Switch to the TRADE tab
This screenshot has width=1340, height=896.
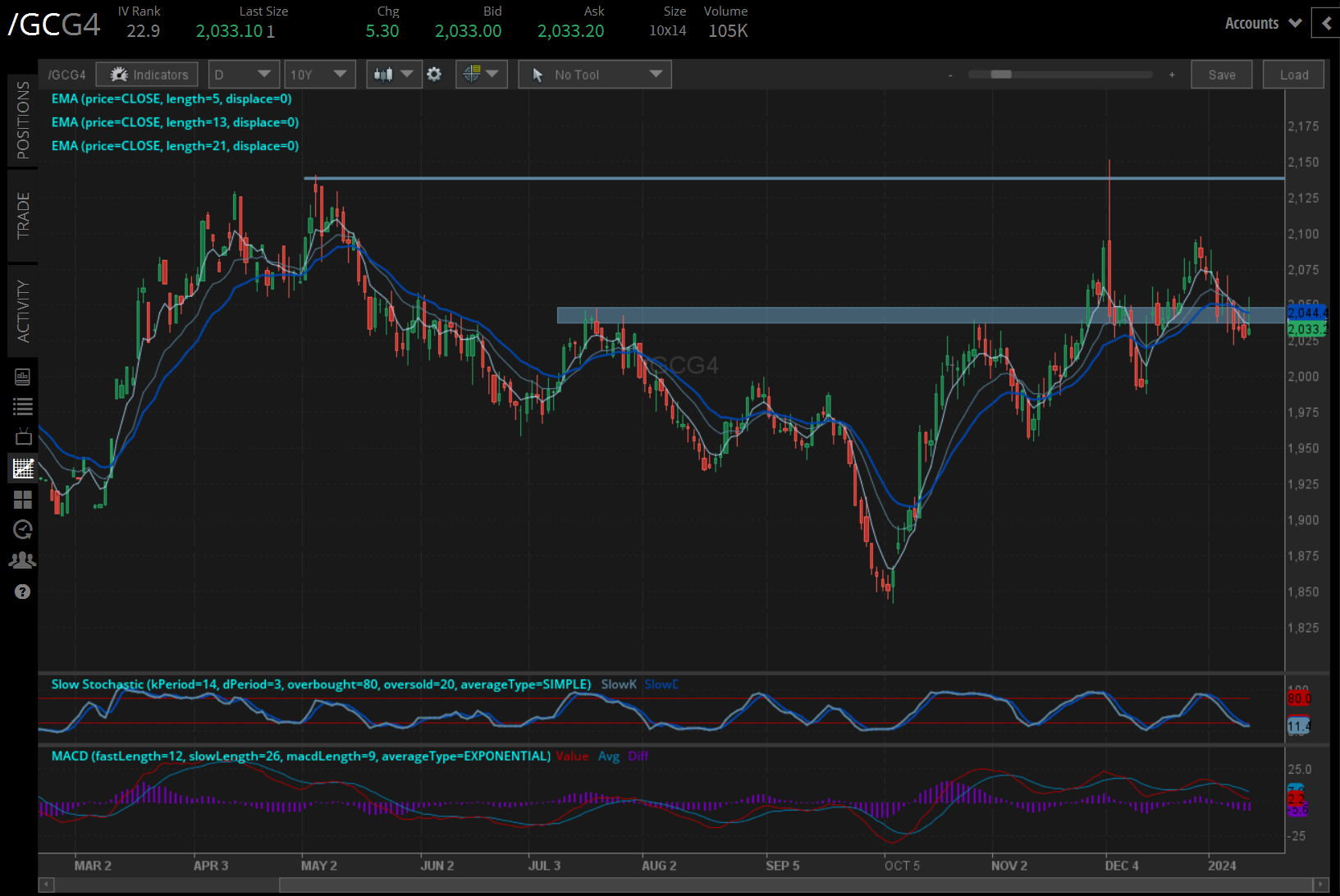(x=23, y=216)
